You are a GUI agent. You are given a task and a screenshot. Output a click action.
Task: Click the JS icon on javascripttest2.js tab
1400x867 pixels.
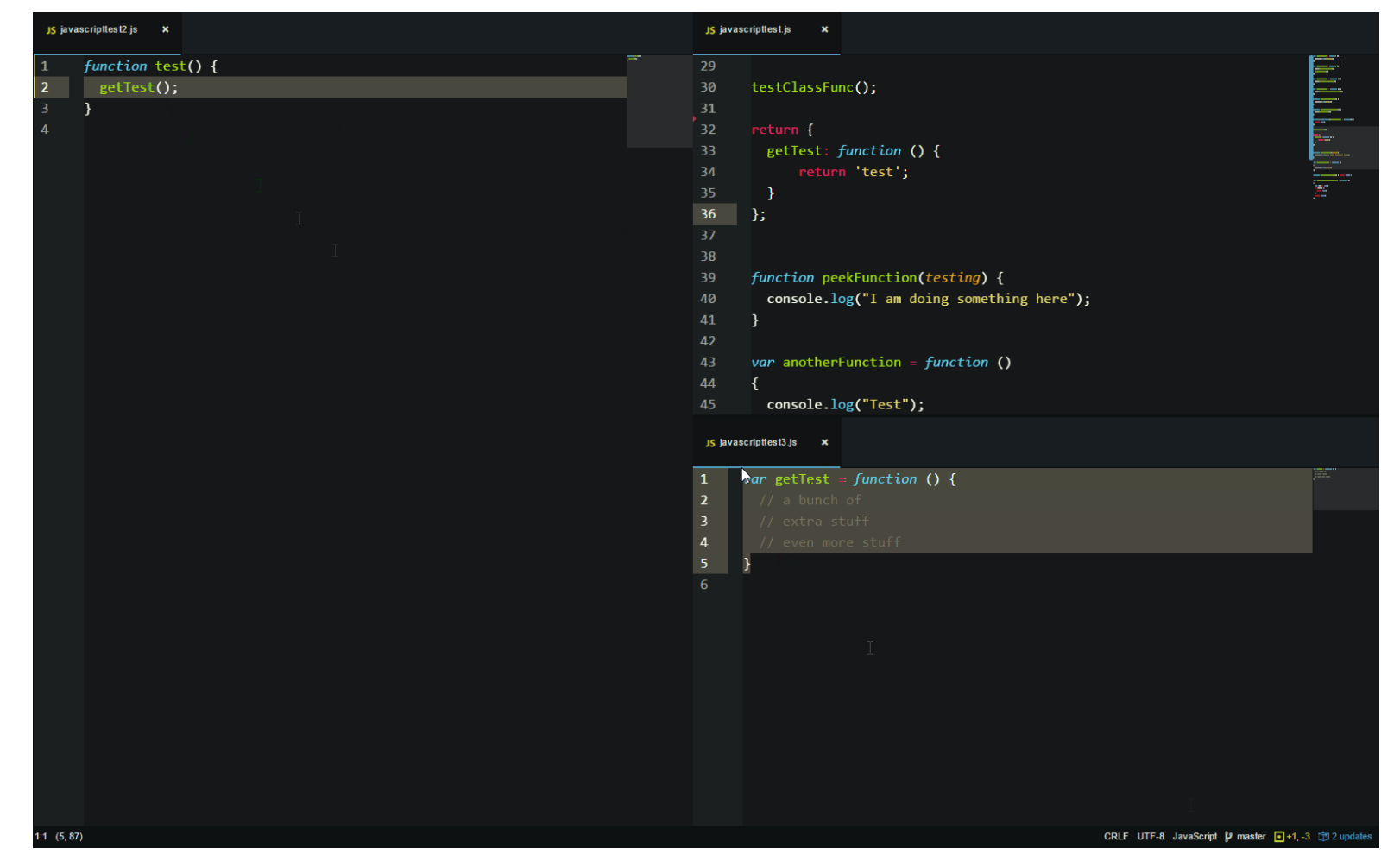click(x=51, y=28)
